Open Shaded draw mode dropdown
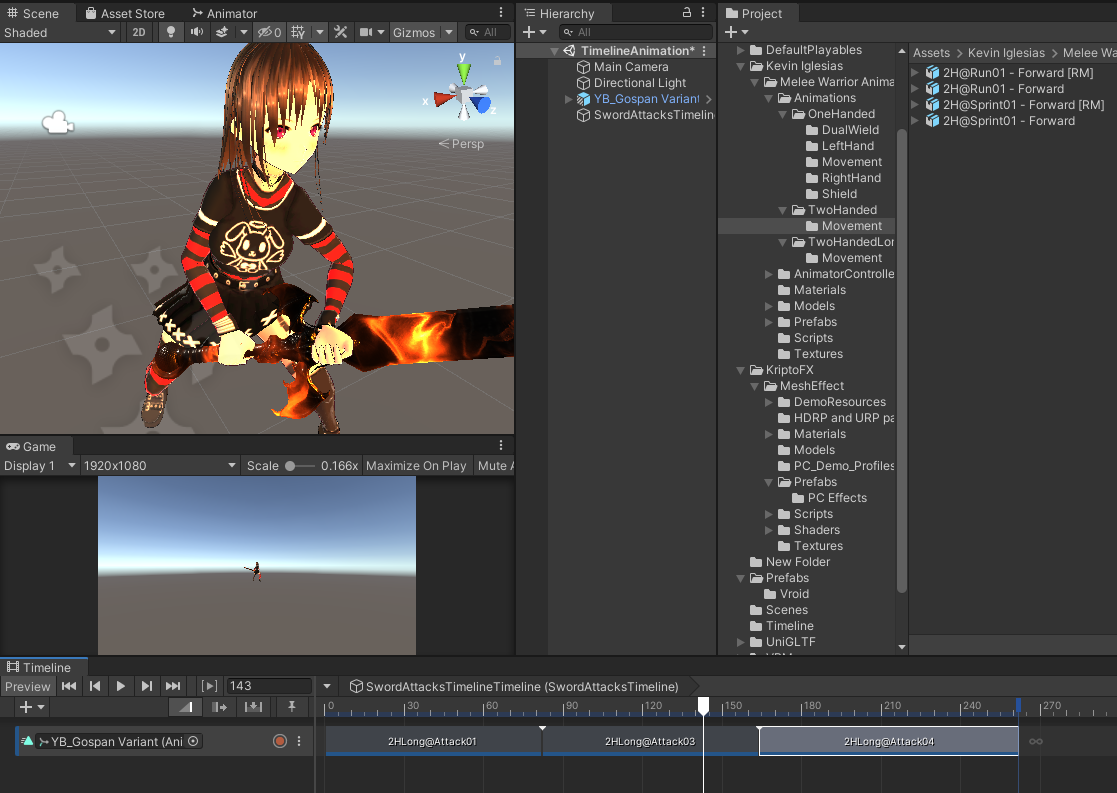Viewport: 1117px width, 793px height. (60, 32)
